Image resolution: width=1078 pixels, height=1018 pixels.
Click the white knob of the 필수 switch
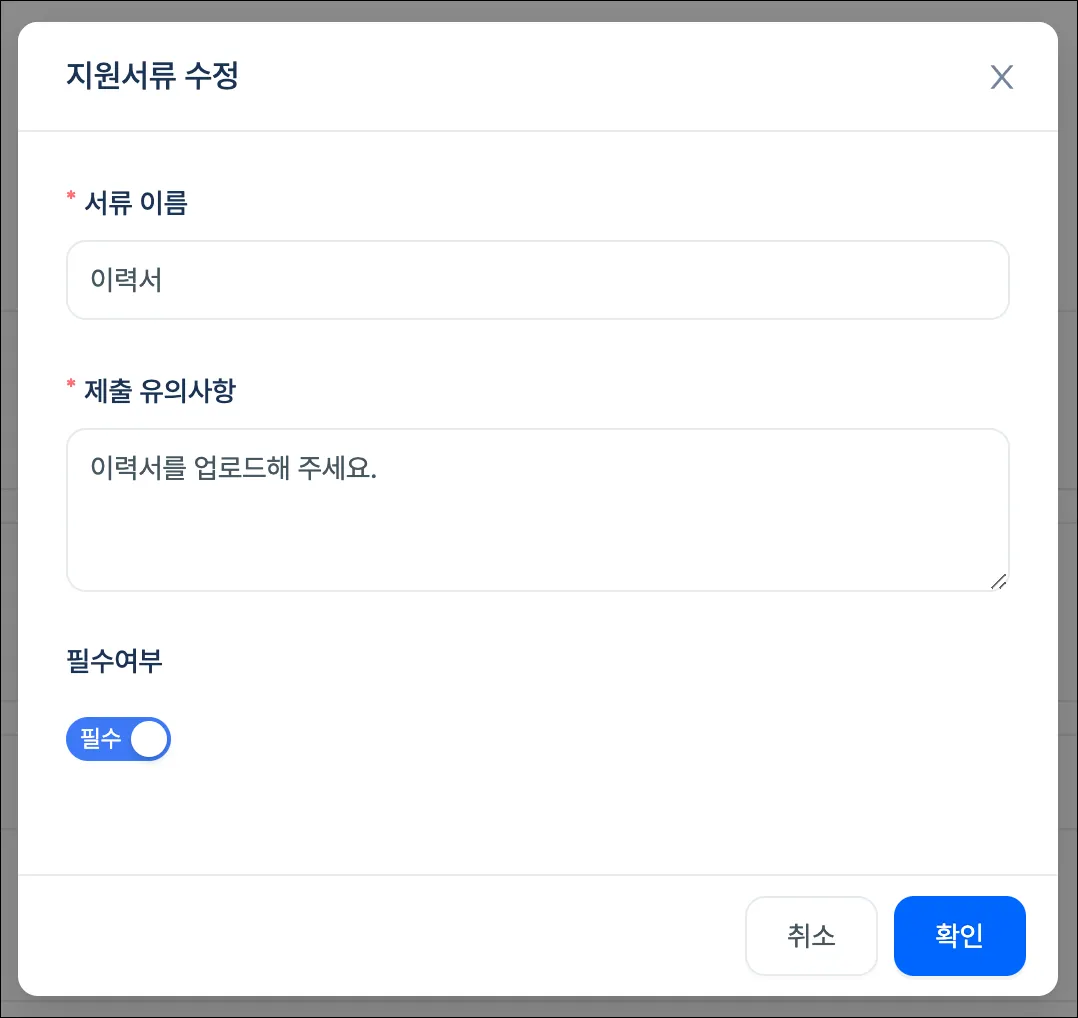149,740
